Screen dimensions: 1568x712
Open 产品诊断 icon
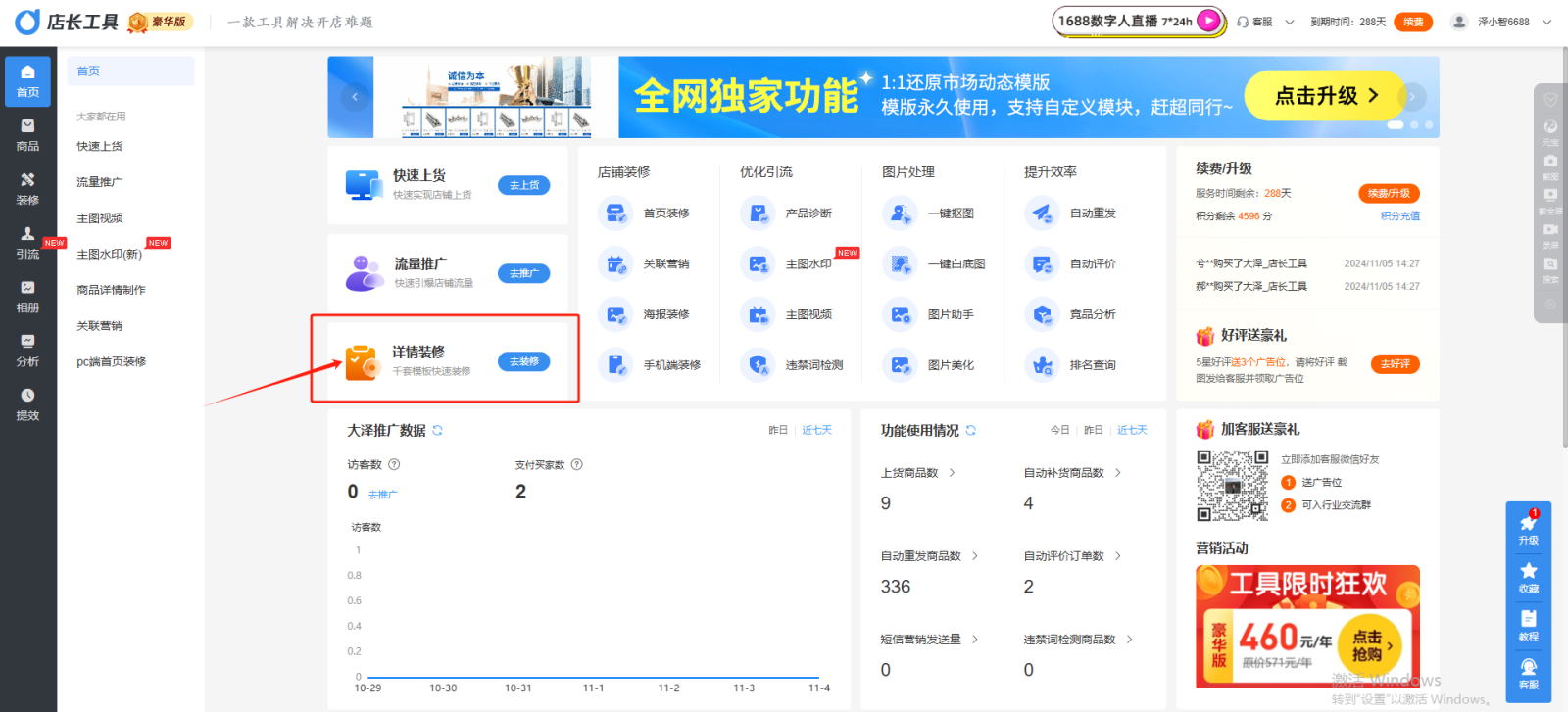758,213
